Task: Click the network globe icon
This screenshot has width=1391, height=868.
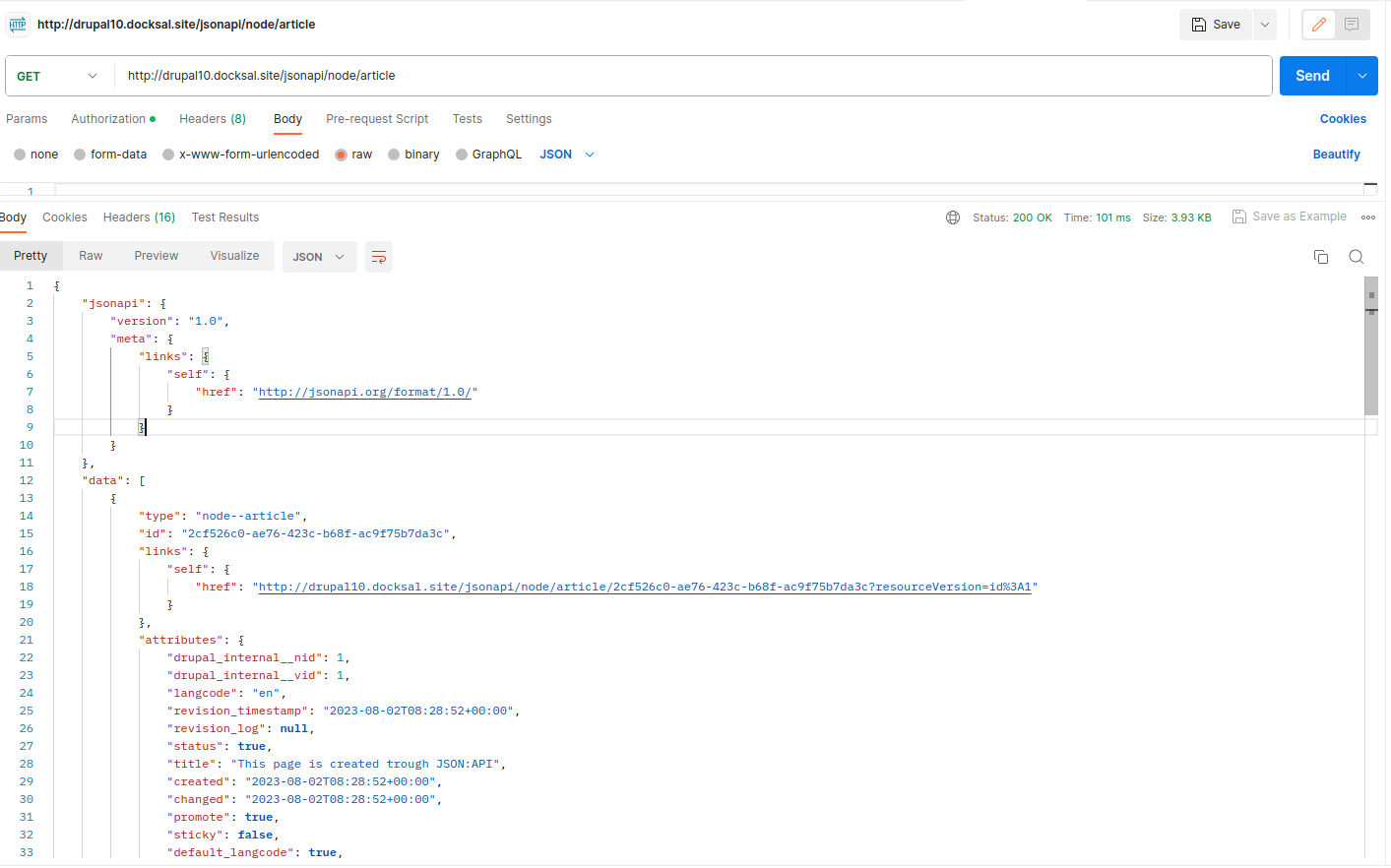Action: pos(952,217)
